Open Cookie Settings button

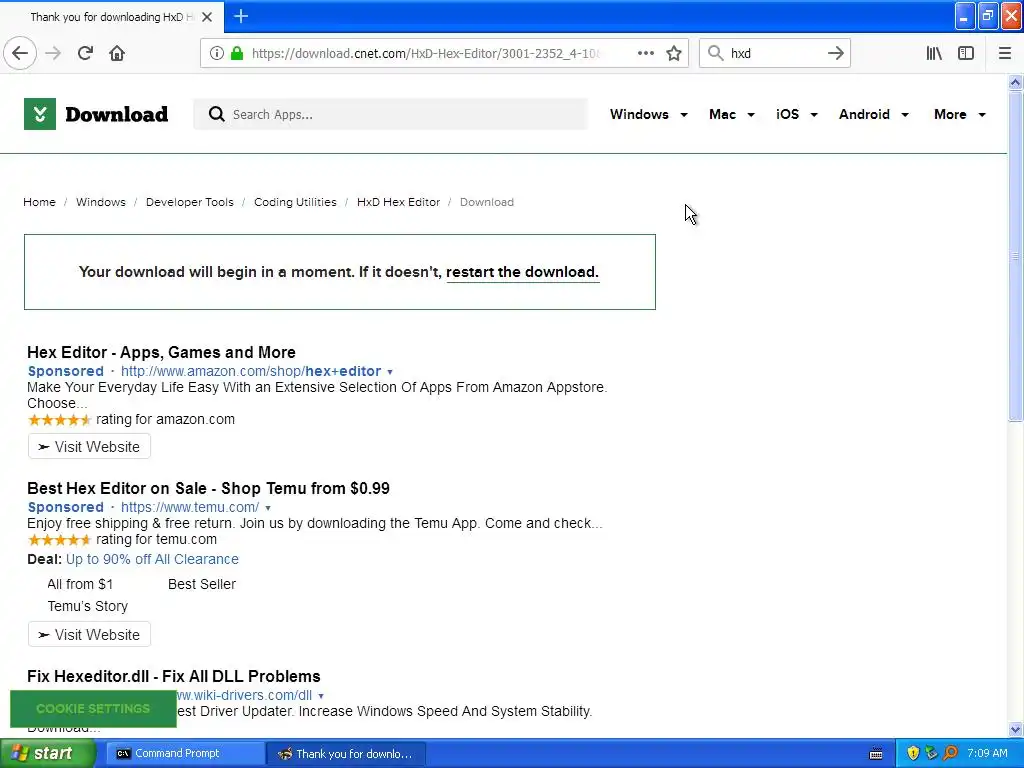pos(93,709)
